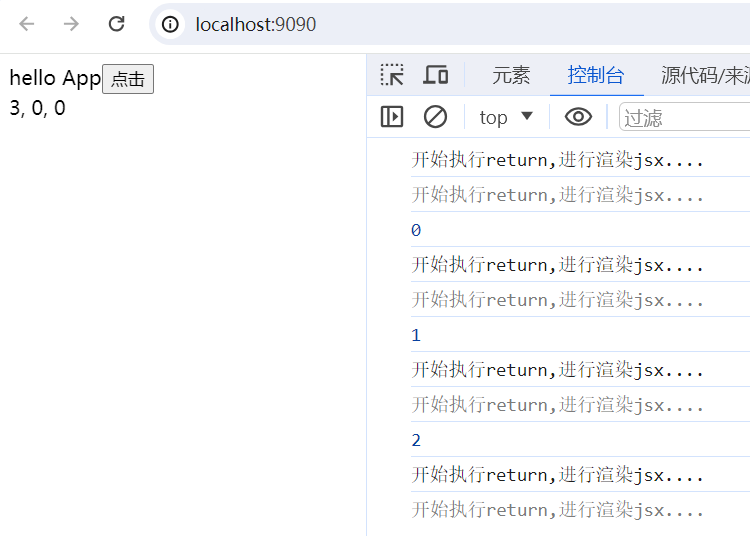The image size is (750, 536).
Task: Select the page text '3, 0, 0'
Action: [x=37, y=108]
